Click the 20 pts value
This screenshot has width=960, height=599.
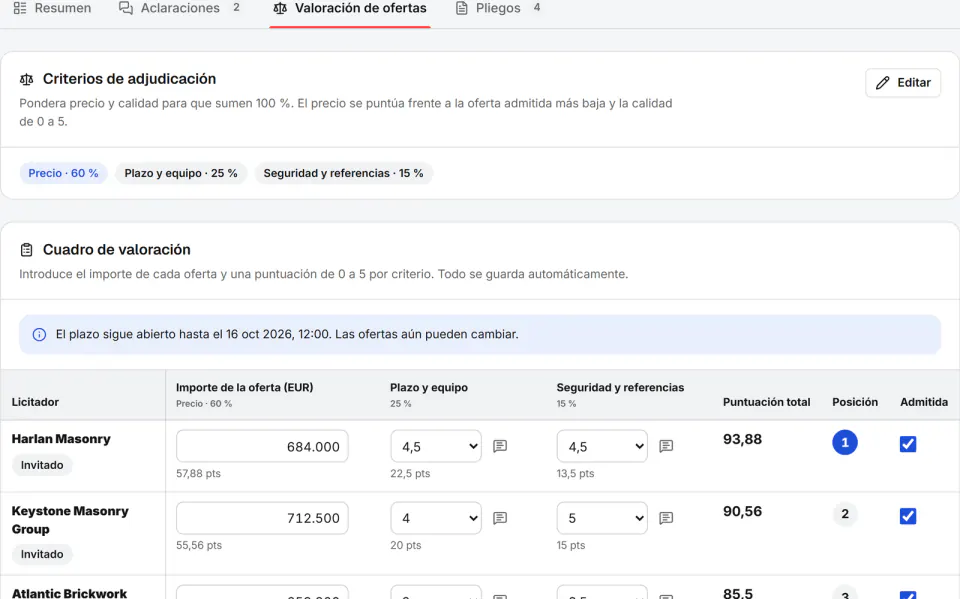click(x=405, y=545)
